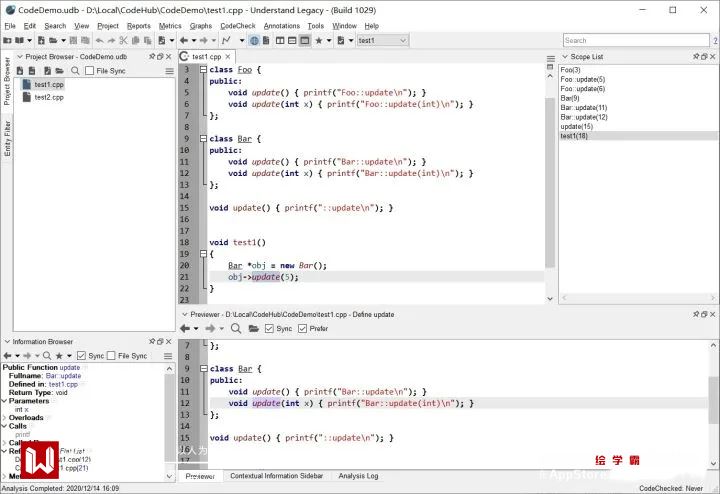
Task: Click Information Browser favorites star
Action: coord(59,356)
